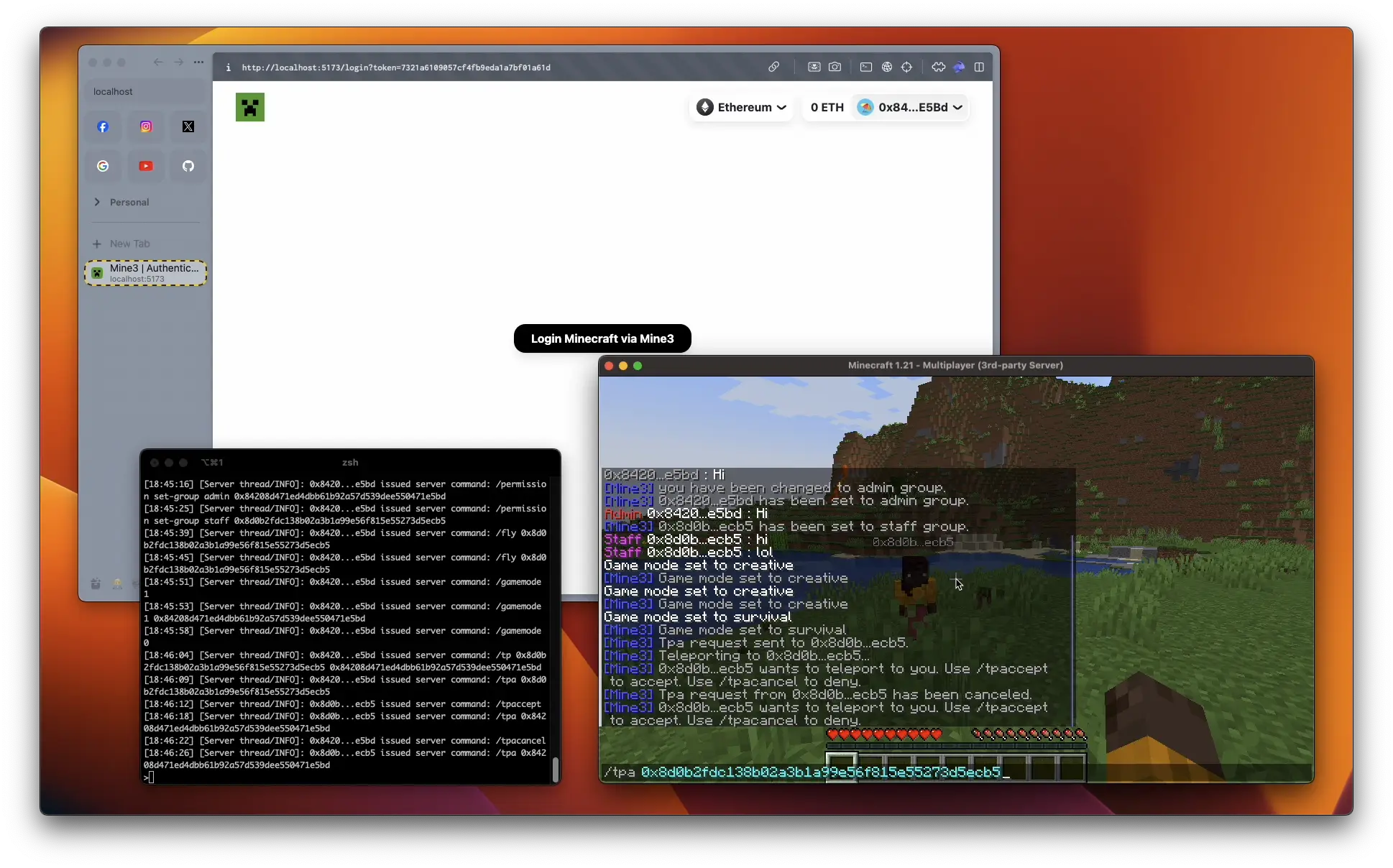The image size is (1393, 868).
Task: Click the [18:46:22] /tpacancel terminal log line
Action: click(345, 741)
